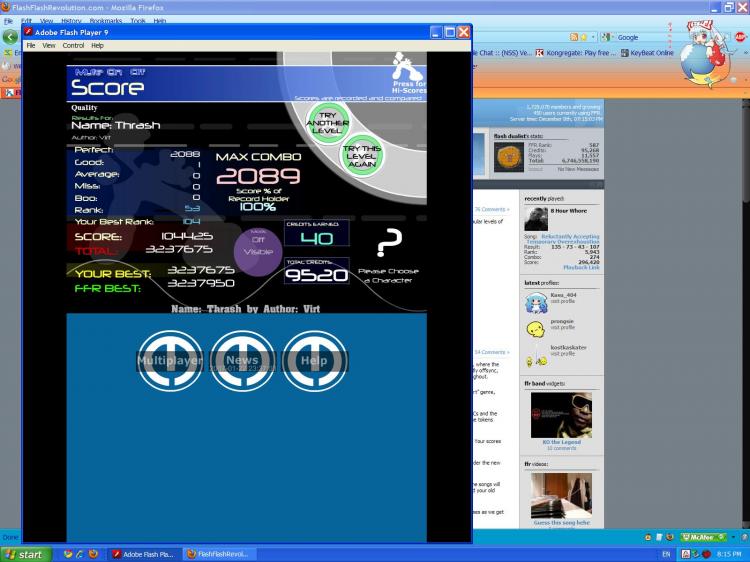Click prongsie yellow chick avatar
This screenshot has height=562, width=750.
[x=536, y=329]
